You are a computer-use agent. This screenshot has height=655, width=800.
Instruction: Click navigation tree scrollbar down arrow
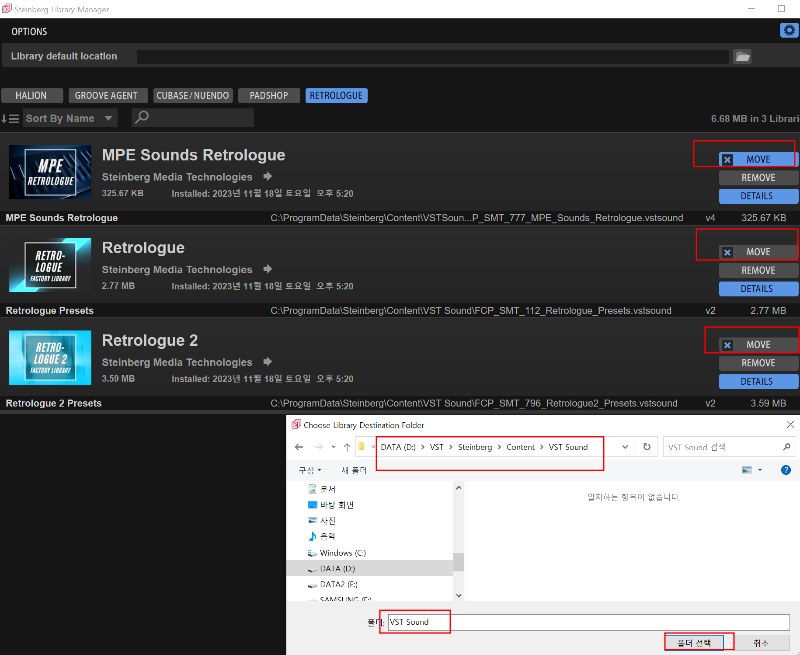tap(458, 595)
